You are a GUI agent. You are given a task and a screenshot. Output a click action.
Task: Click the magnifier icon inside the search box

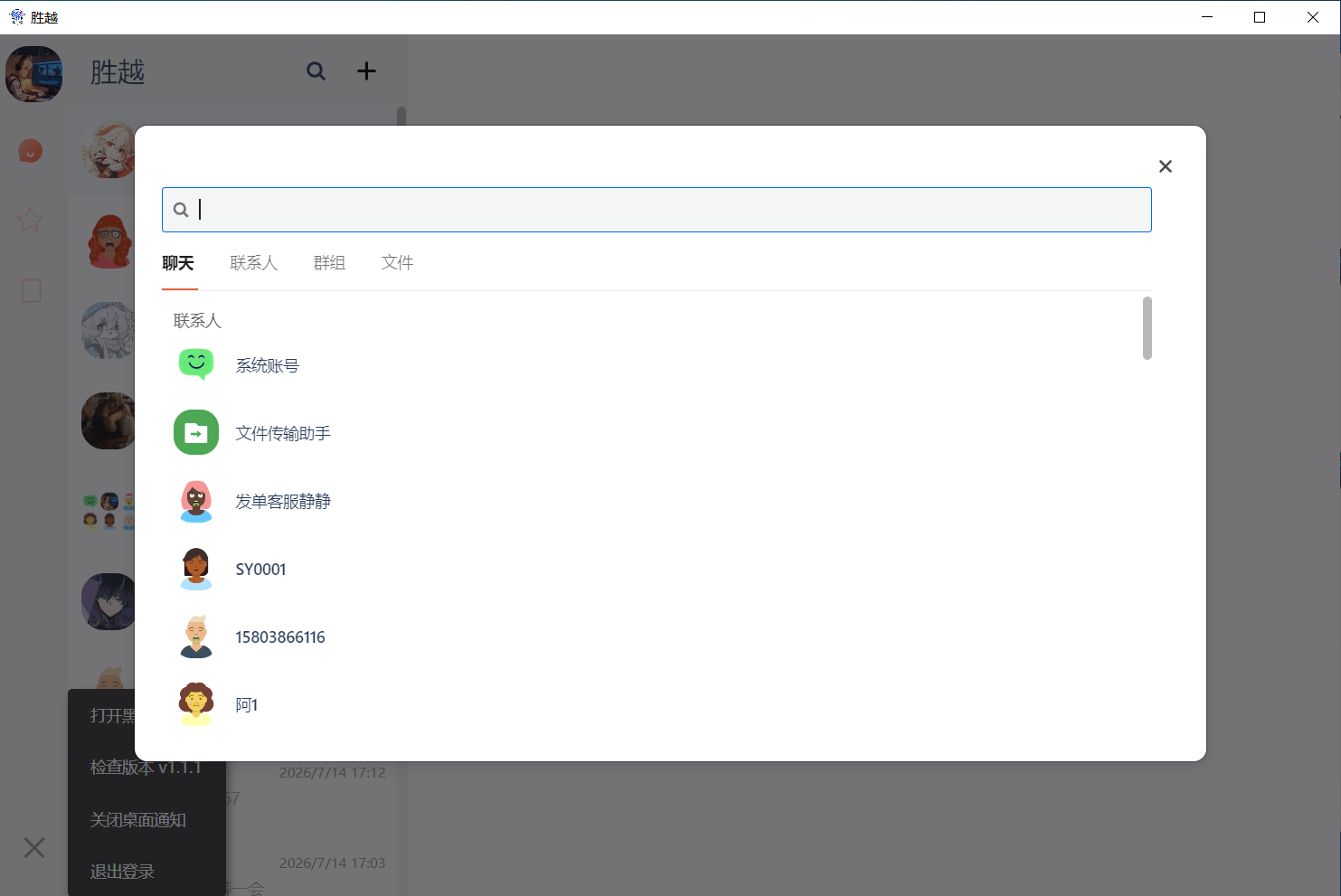181,210
